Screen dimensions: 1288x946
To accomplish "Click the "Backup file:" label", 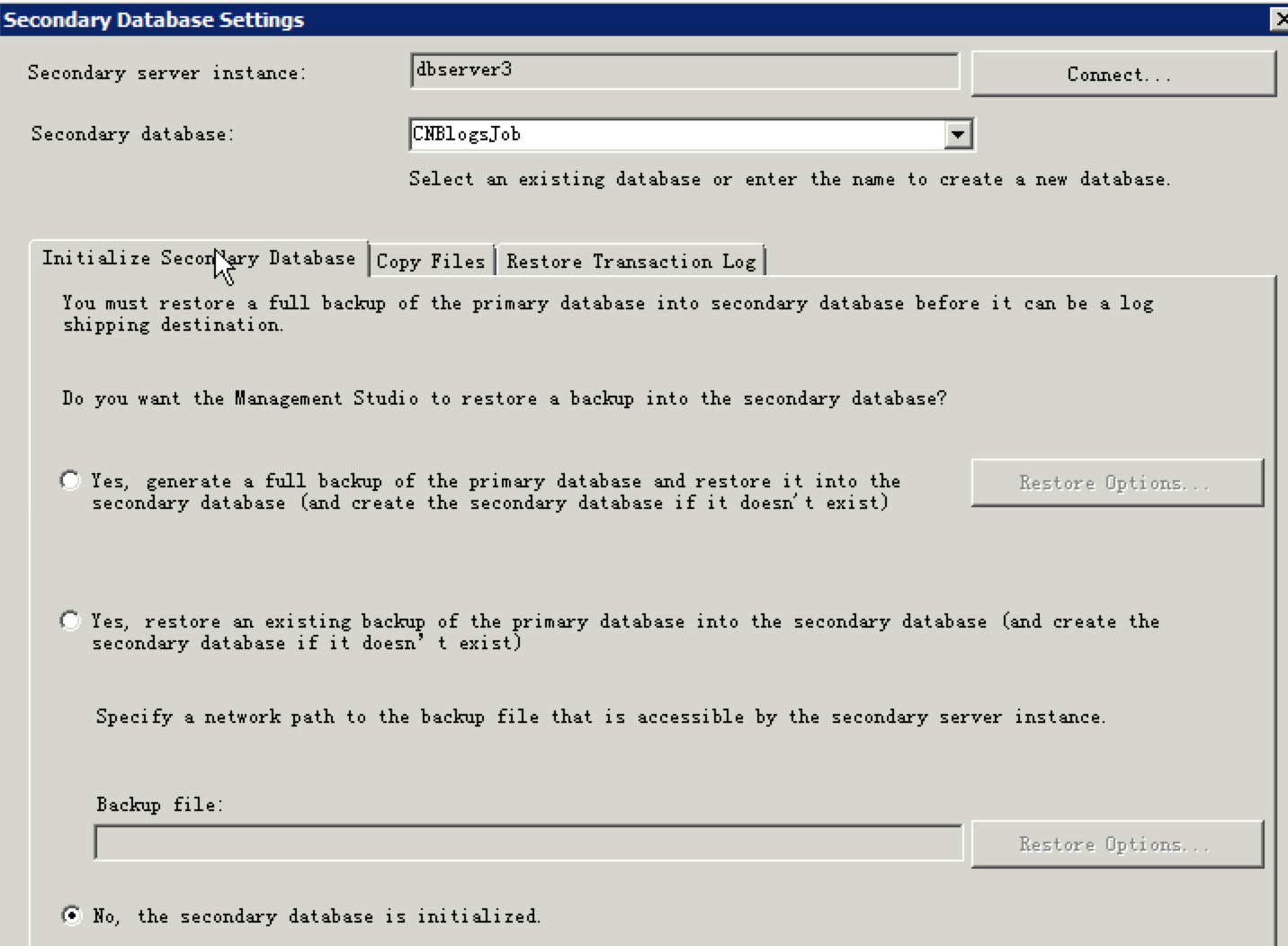I will coord(159,804).
